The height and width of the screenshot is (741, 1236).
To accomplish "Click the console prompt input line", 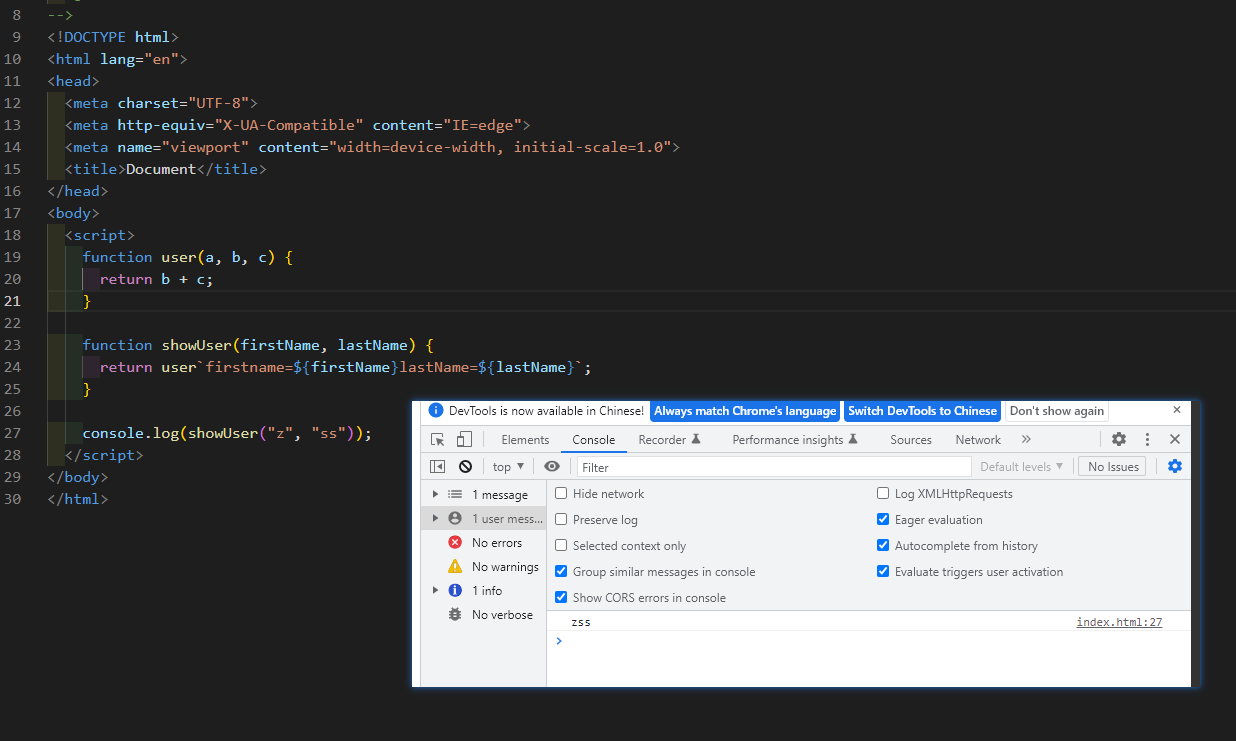I will 870,641.
